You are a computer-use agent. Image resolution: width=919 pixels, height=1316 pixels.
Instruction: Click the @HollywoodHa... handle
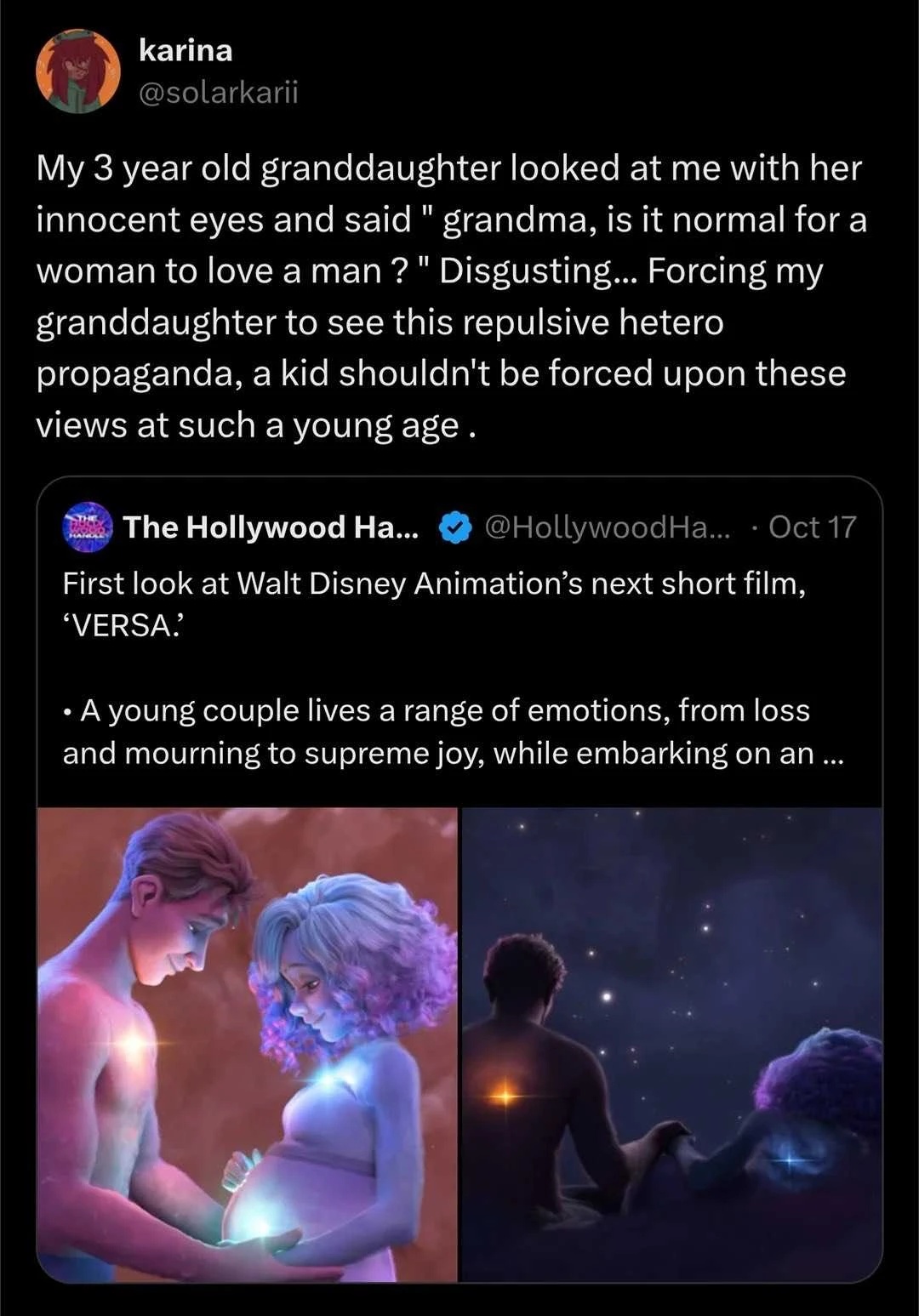(607, 527)
